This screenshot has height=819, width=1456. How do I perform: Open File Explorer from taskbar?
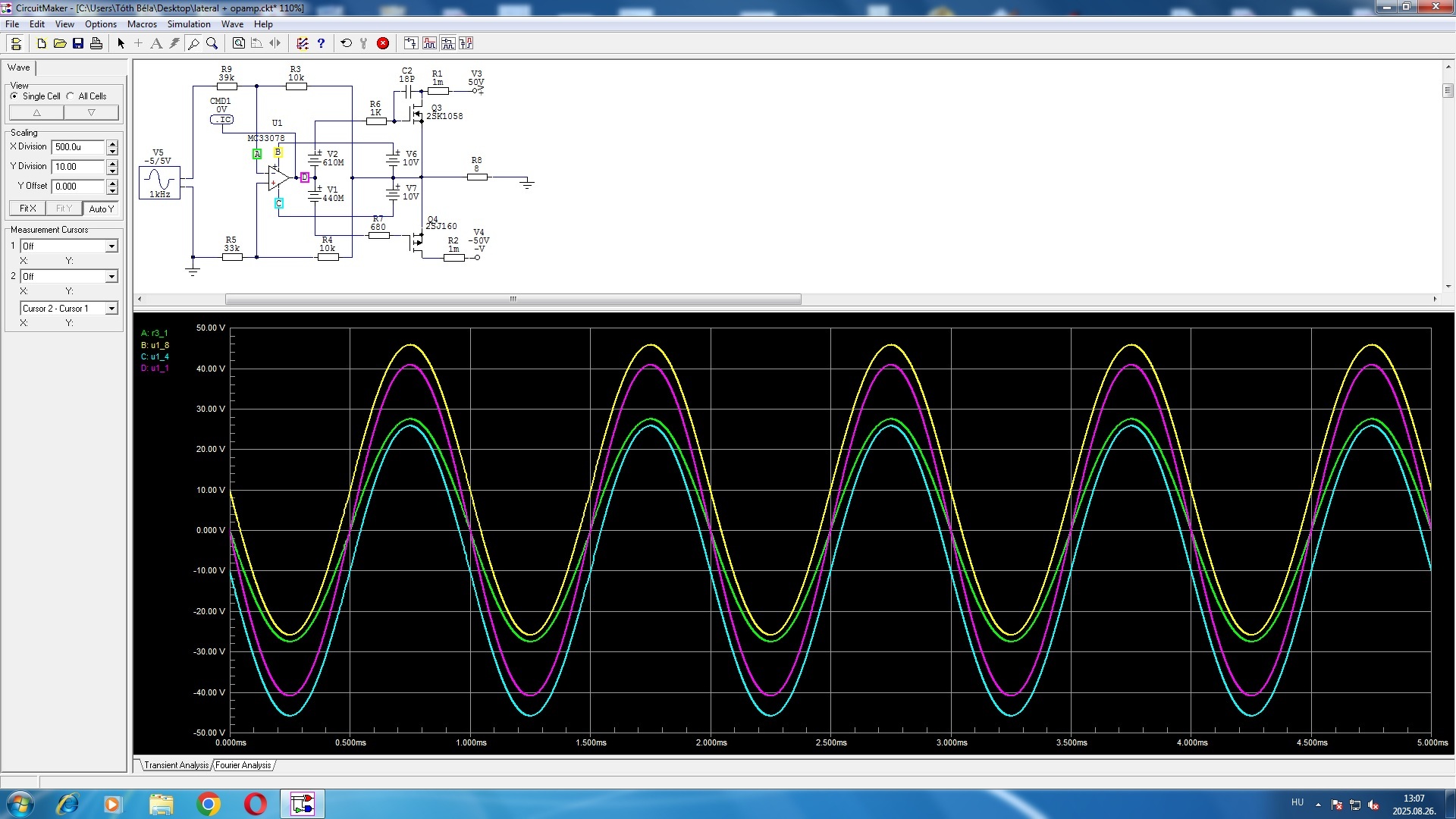[x=161, y=804]
